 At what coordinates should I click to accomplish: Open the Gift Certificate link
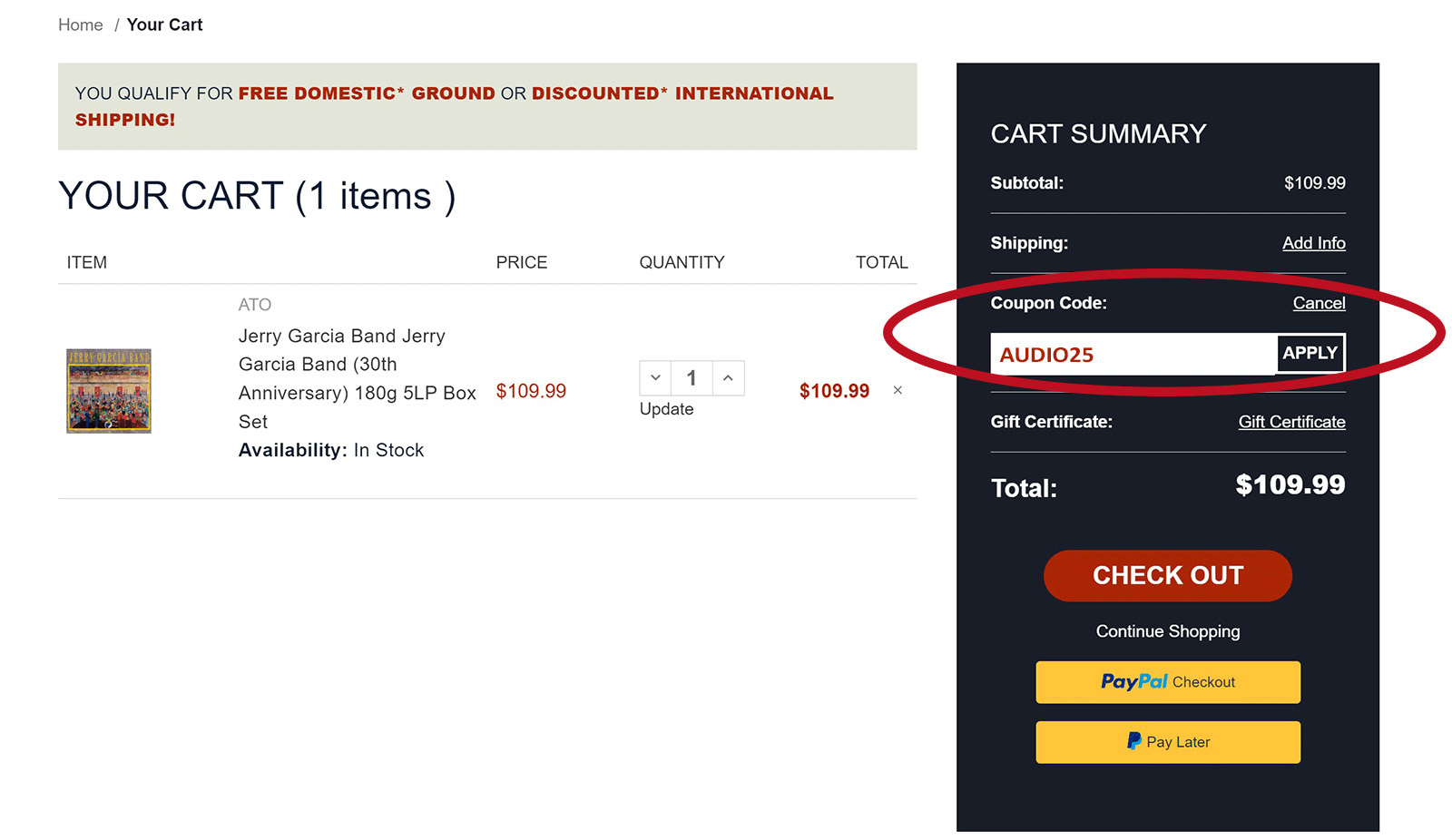coord(1291,422)
